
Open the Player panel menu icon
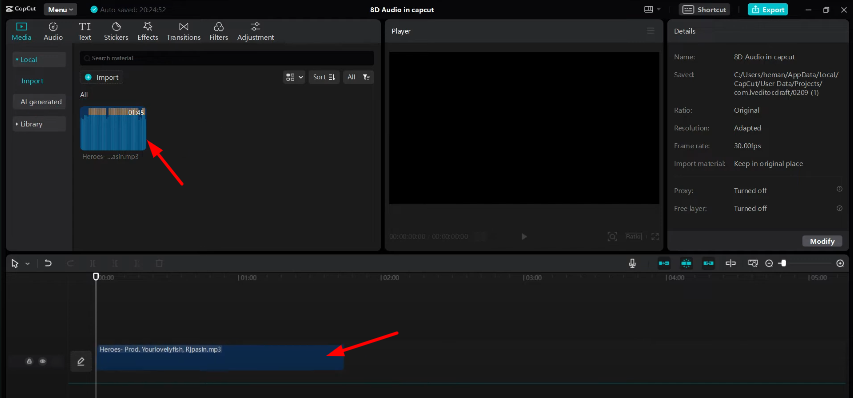coord(651,31)
